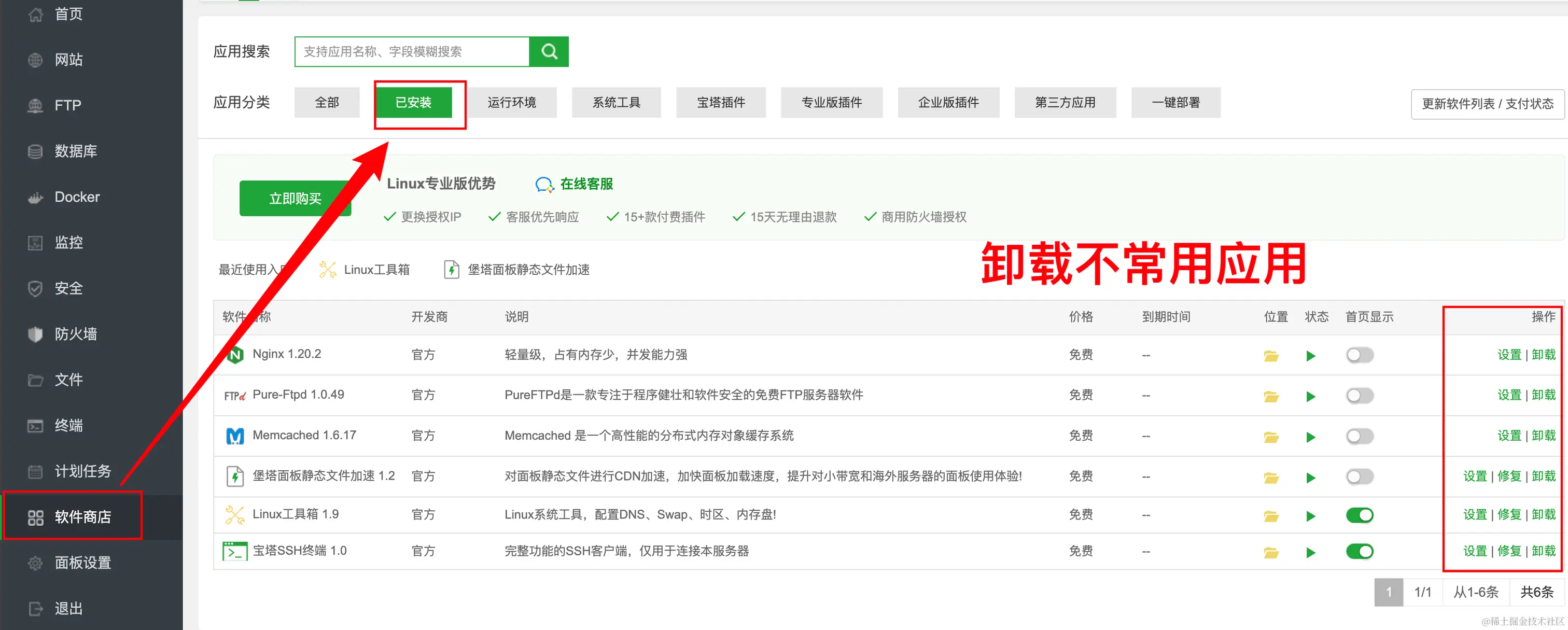Click the 堡塔面板静态文件加速 shortcut icon
The width and height of the screenshot is (1568, 630).
(x=452, y=269)
